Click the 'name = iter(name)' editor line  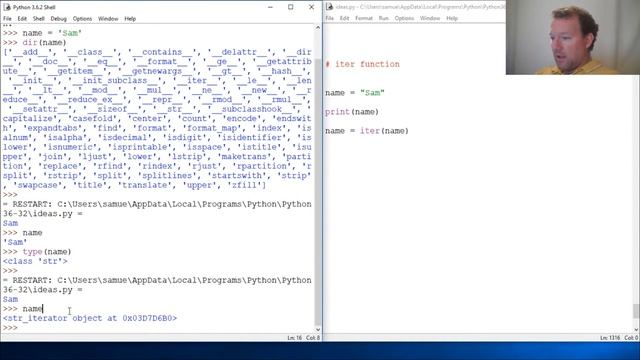[367, 131]
